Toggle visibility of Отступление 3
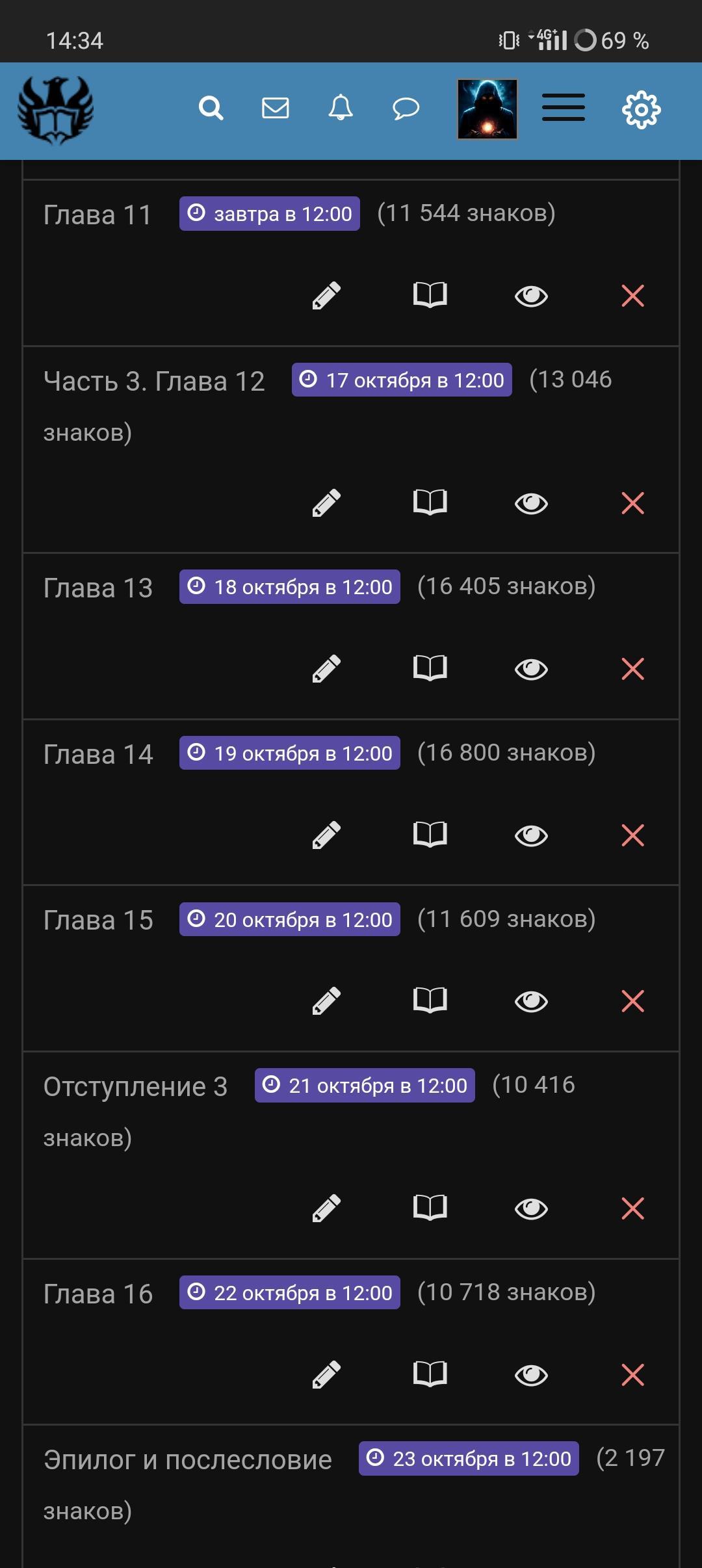The image size is (702, 1568). (531, 1209)
